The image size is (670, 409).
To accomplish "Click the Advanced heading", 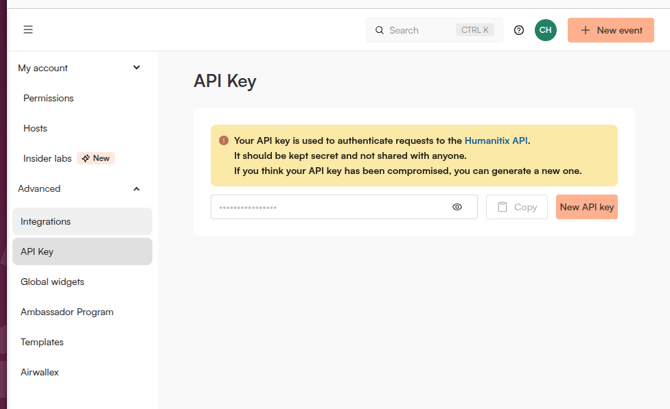I will pyautogui.click(x=39, y=189).
